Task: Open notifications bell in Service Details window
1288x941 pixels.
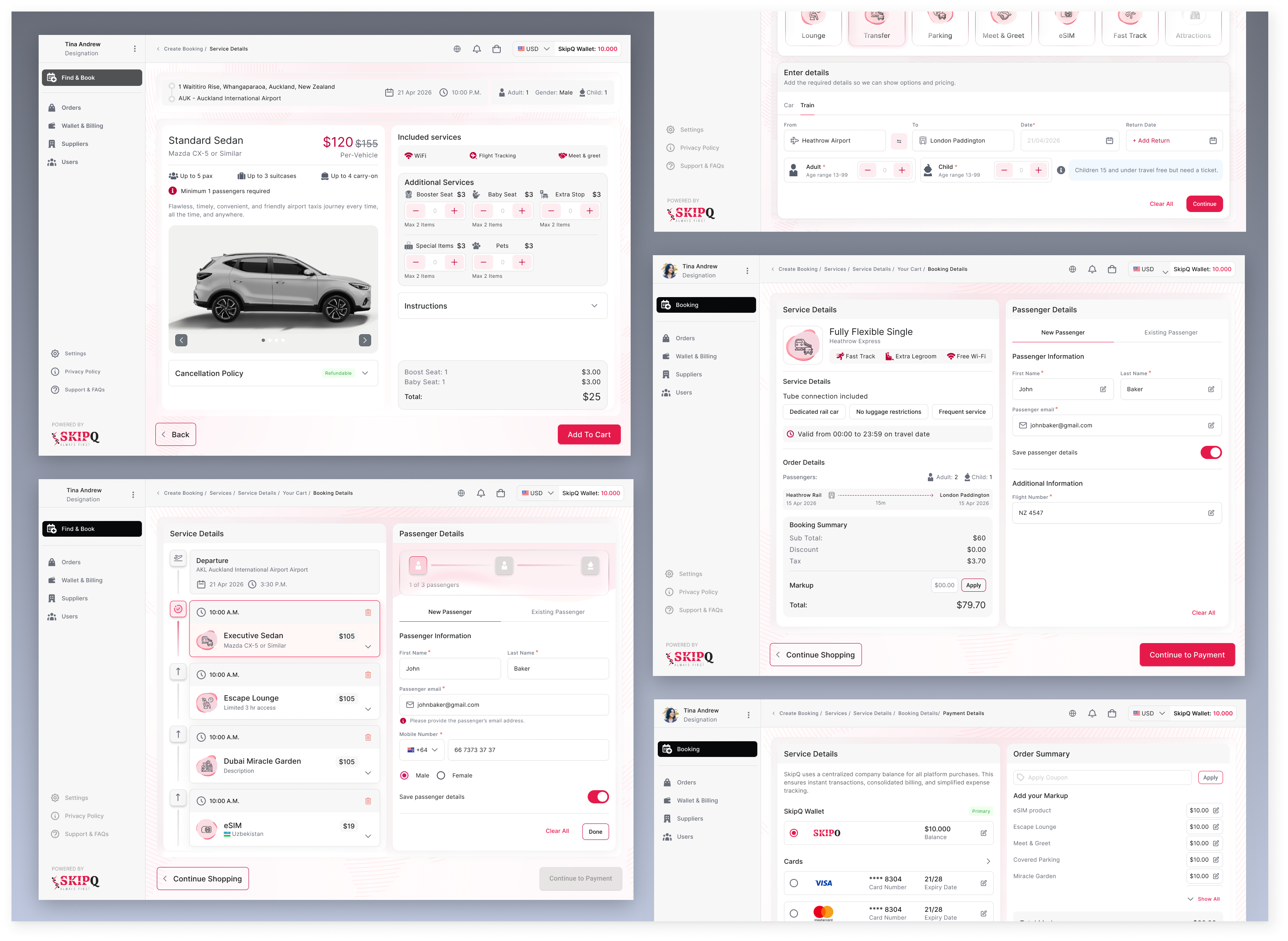Action: (x=476, y=49)
